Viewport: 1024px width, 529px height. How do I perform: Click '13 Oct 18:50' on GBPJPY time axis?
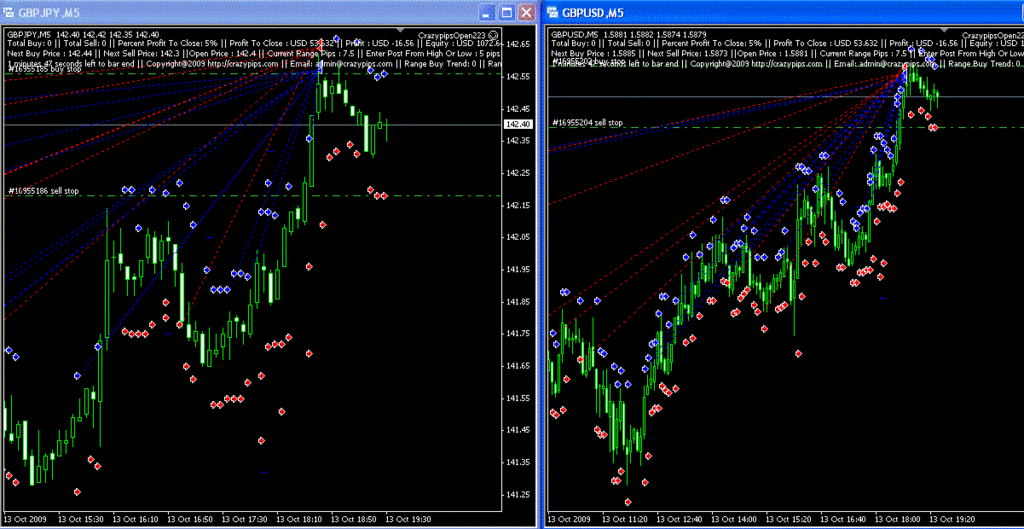[355, 519]
